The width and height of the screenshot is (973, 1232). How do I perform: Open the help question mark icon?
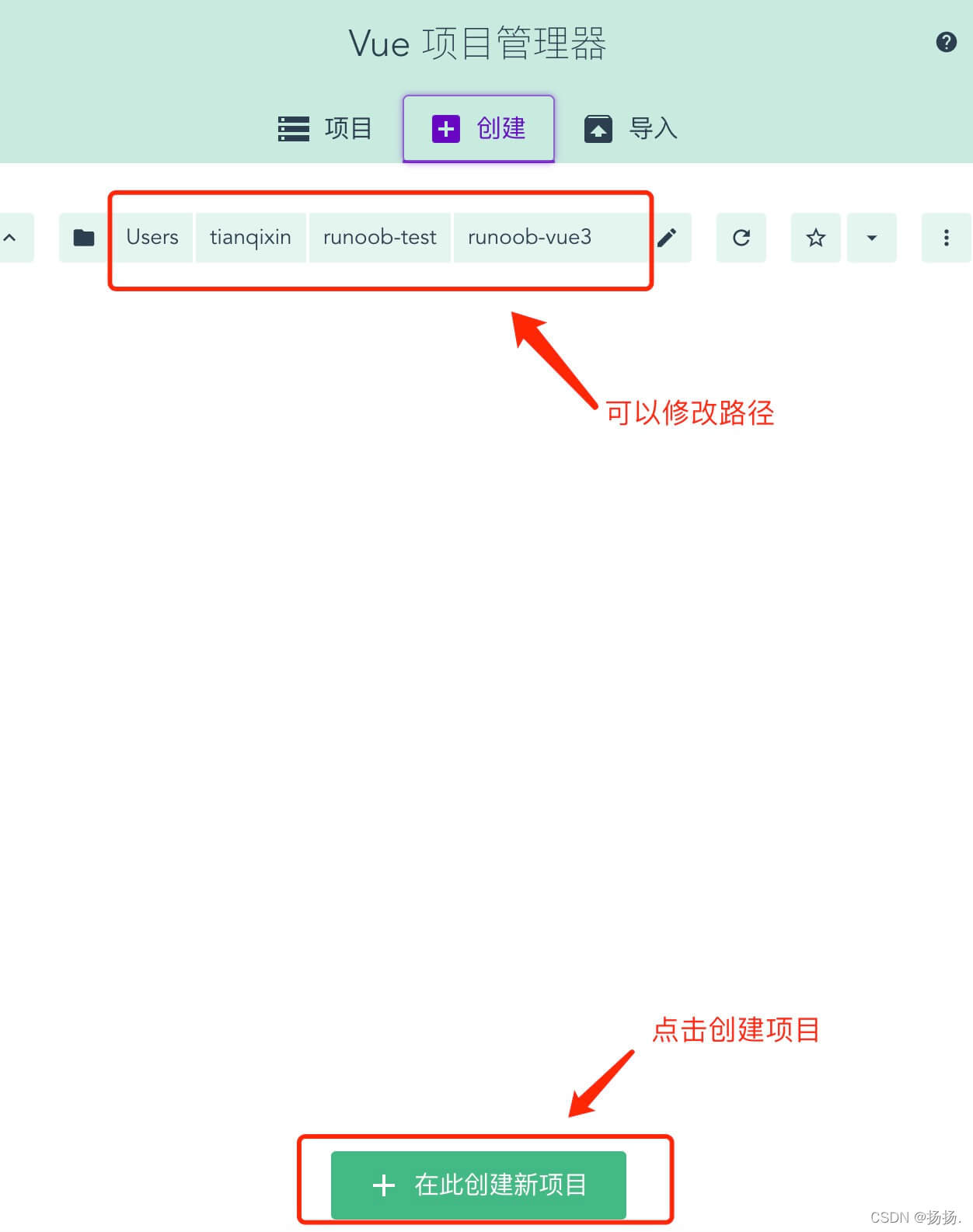946,42
